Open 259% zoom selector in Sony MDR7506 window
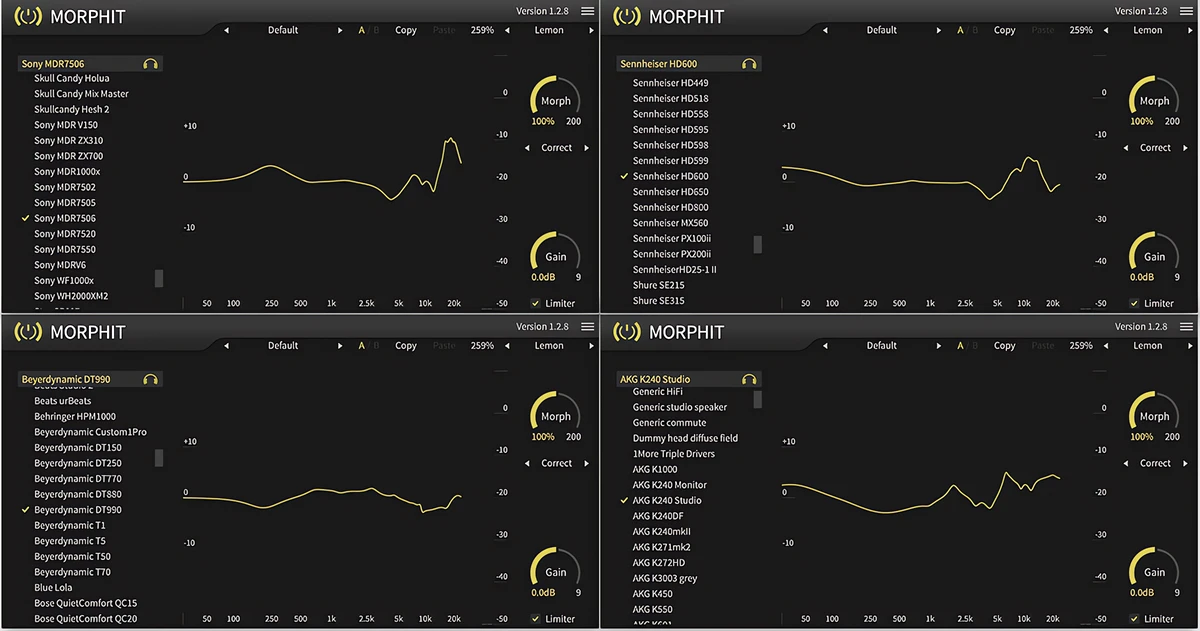Image resolution: width=1200 pixels, height=631 pixels. click(482, 31)
